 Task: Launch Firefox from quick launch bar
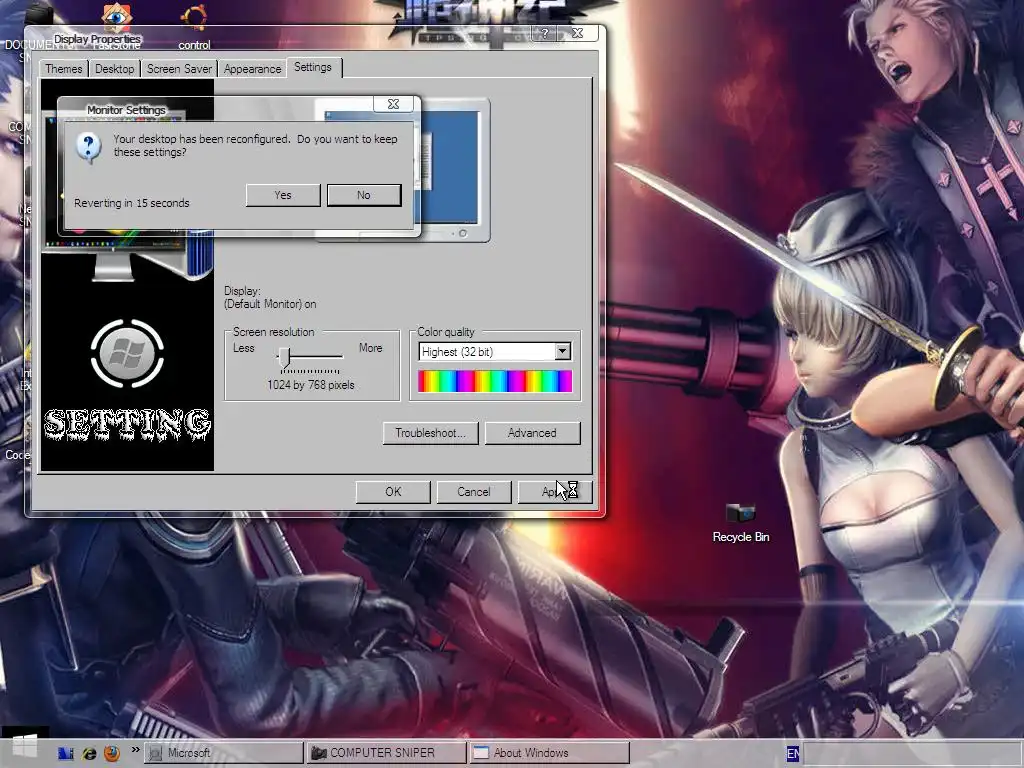[112, 753]
